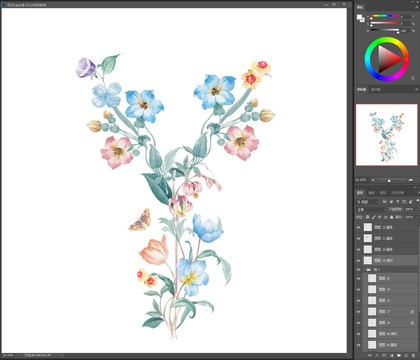The image size is (420, 360).
Task: Click the lock position icon
Action: pos(380,217)
